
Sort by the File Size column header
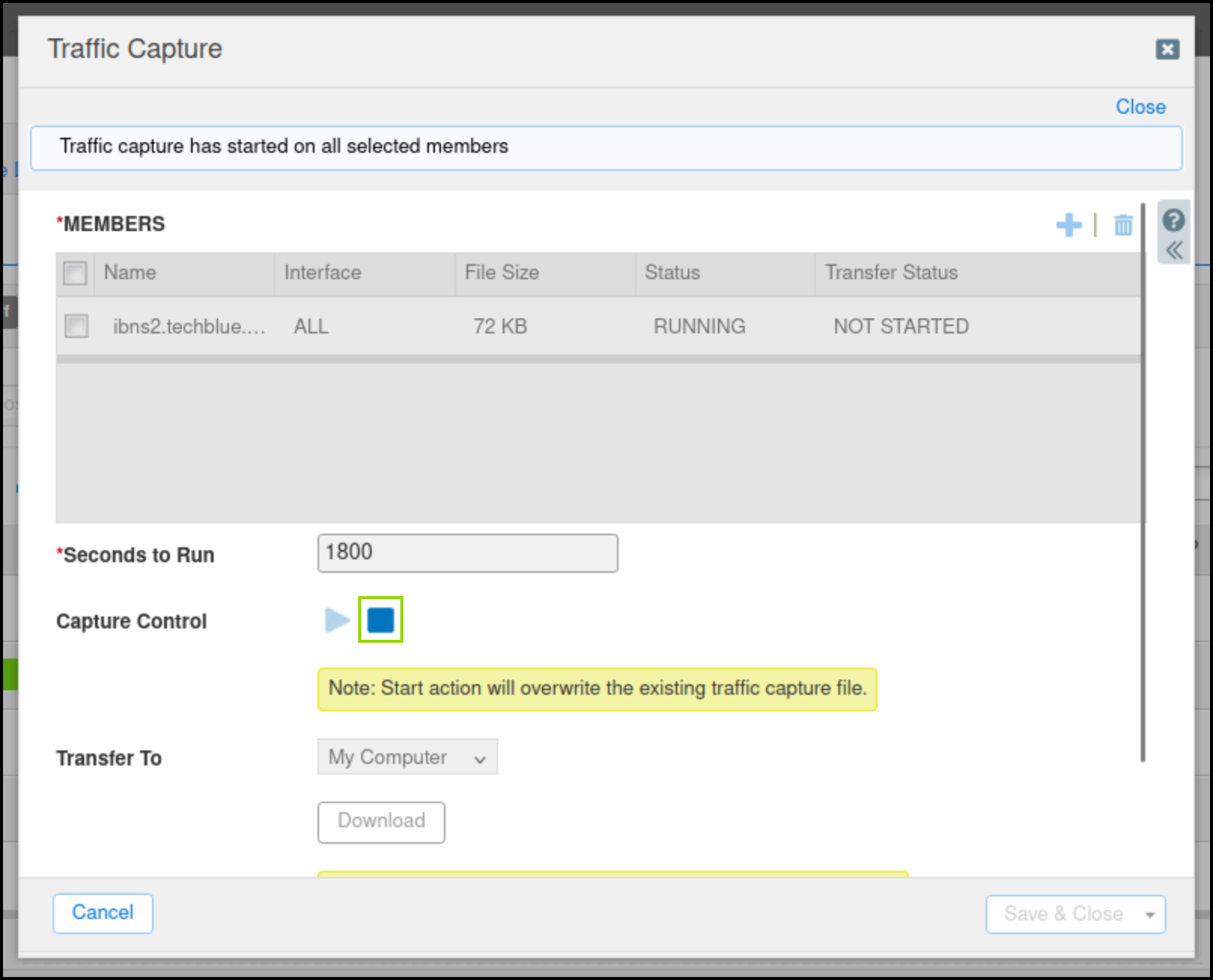[x=502, y=272]
